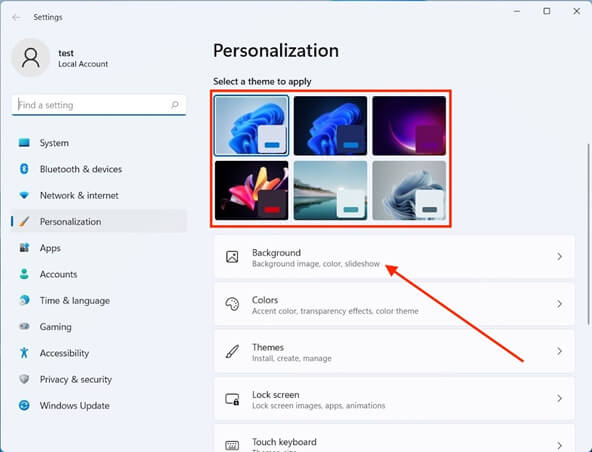
Task: Maximize the Settings window
Action: pos(546,11)
